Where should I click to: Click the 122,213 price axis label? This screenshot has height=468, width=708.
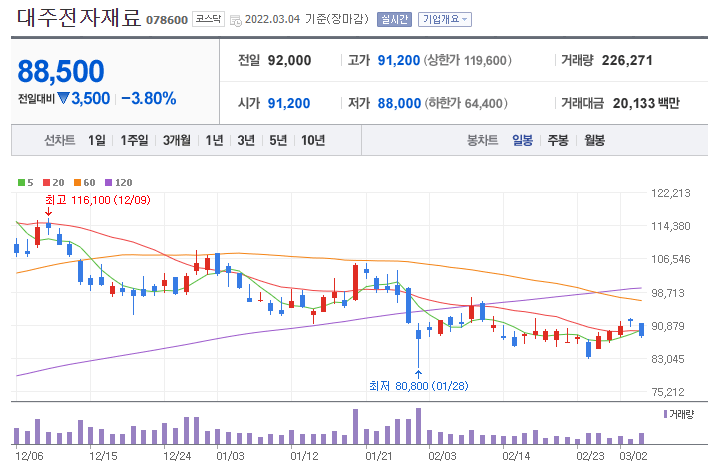point(671,193)
